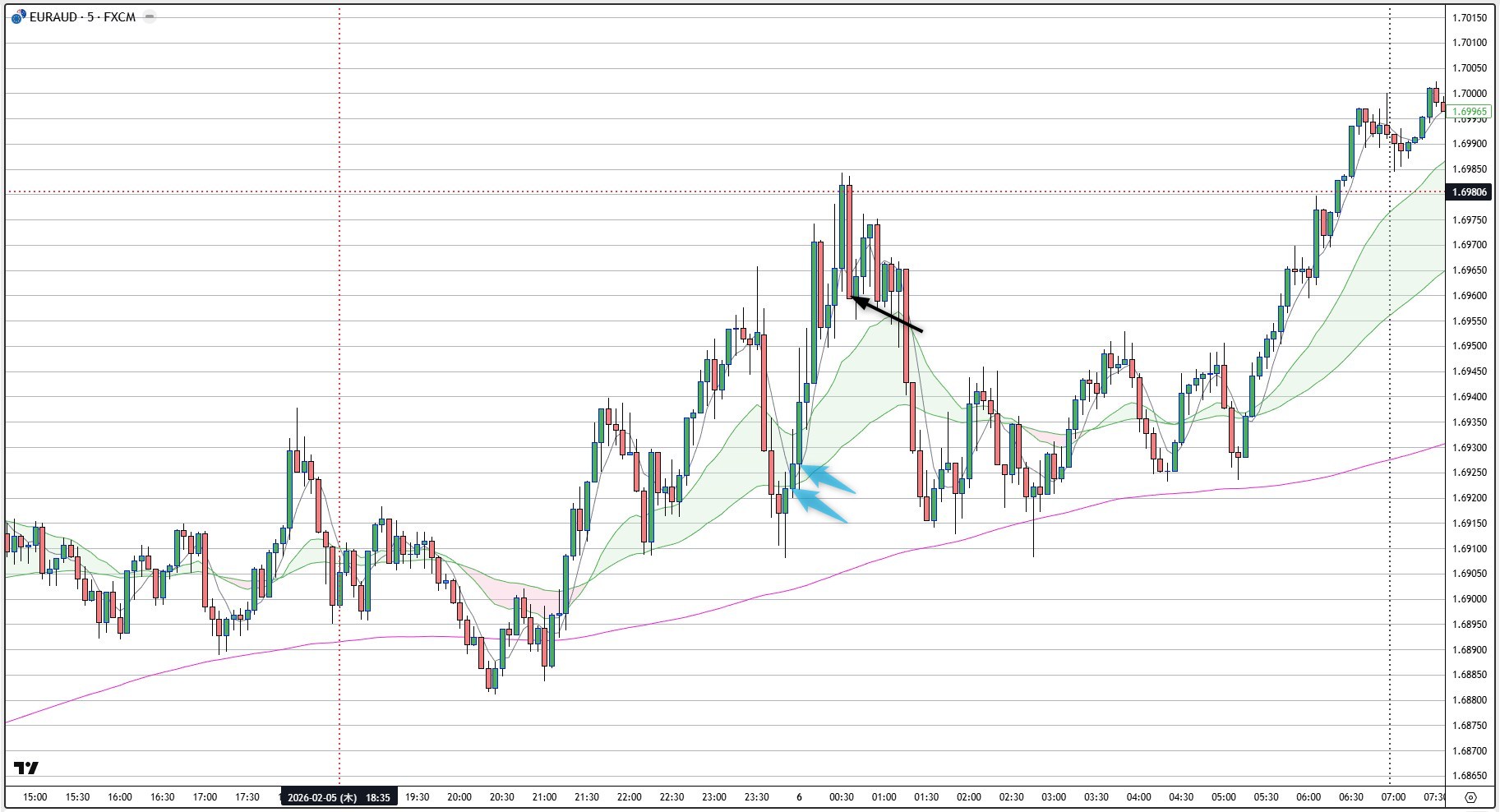Select the black annotation arrow on the chart
This screenshot has height=812, width=1500.
pos(888,314)
